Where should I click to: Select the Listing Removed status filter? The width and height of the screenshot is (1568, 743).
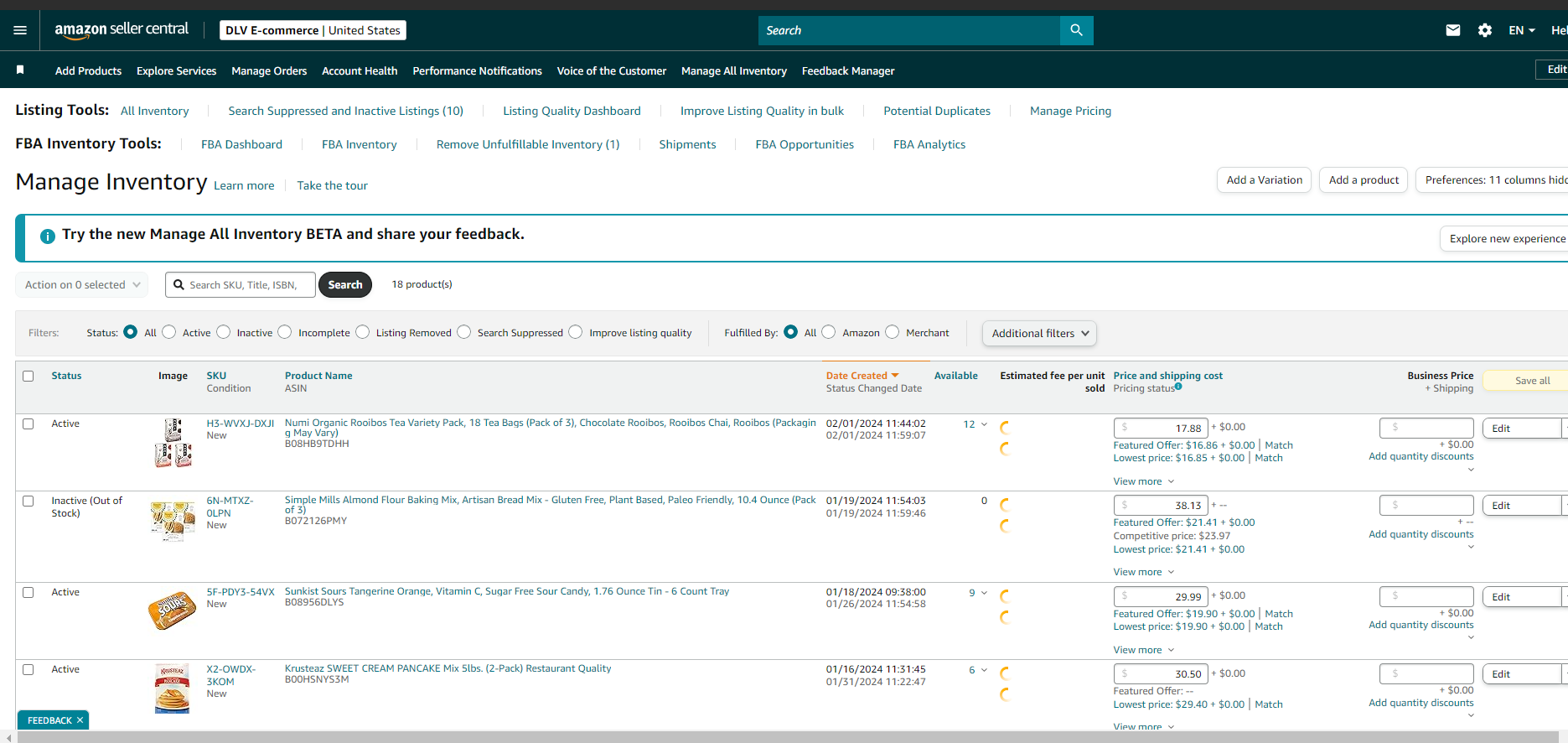click(x=363, y=332)
